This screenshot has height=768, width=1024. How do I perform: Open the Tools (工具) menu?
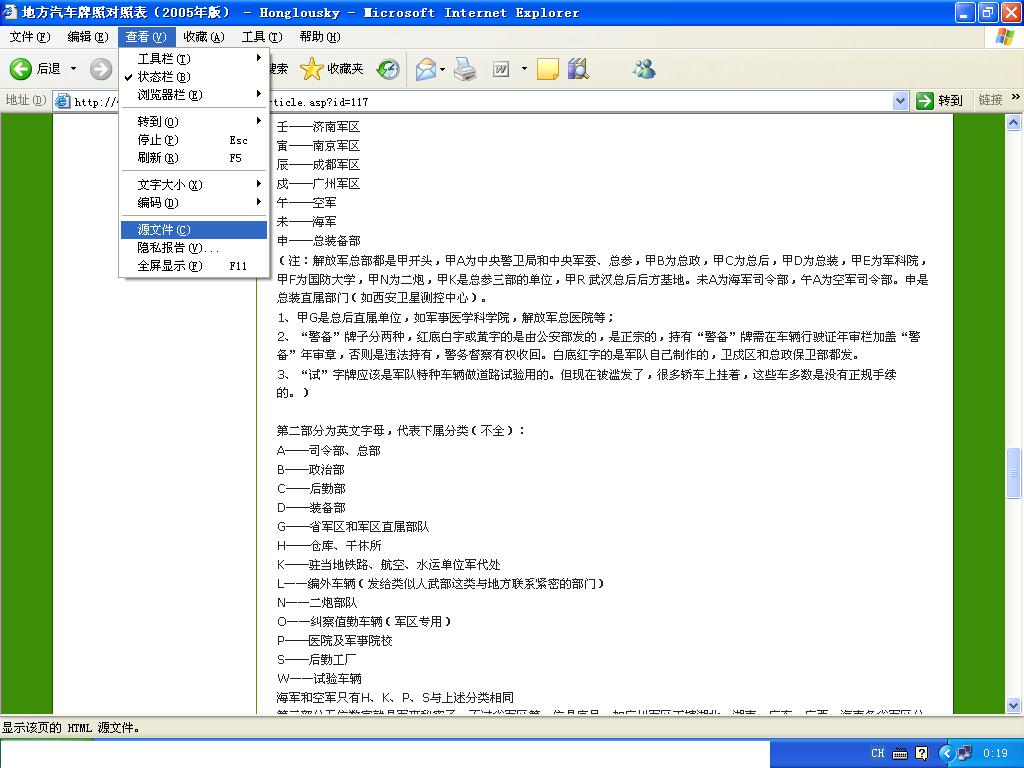[x=261, y=37]
